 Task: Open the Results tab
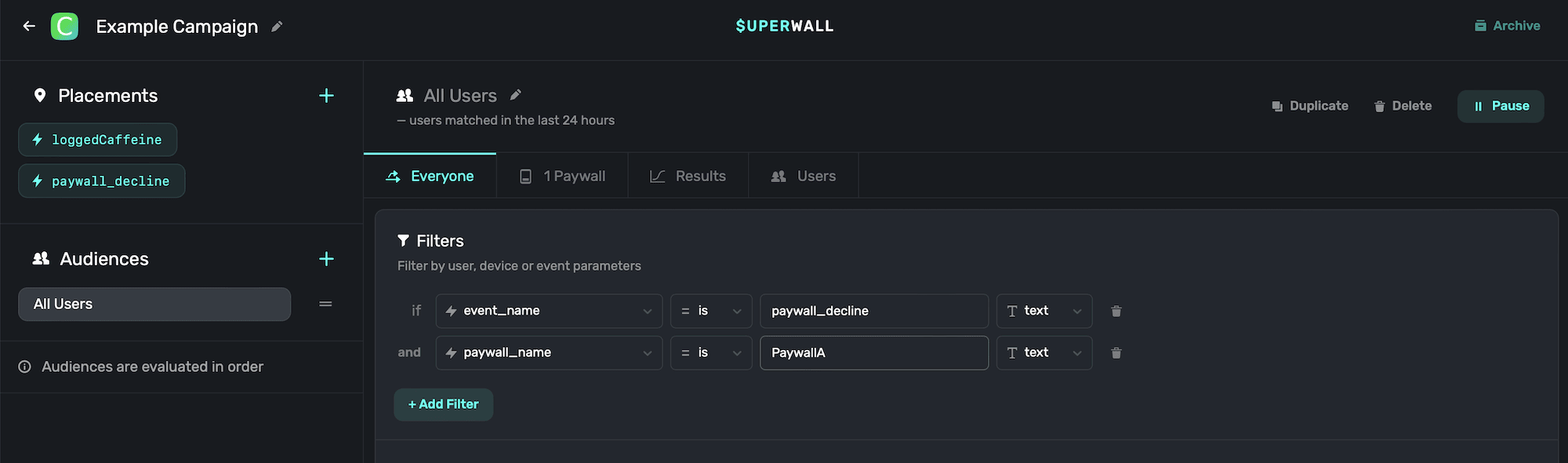pyautogui.click(x=688, y=176)
